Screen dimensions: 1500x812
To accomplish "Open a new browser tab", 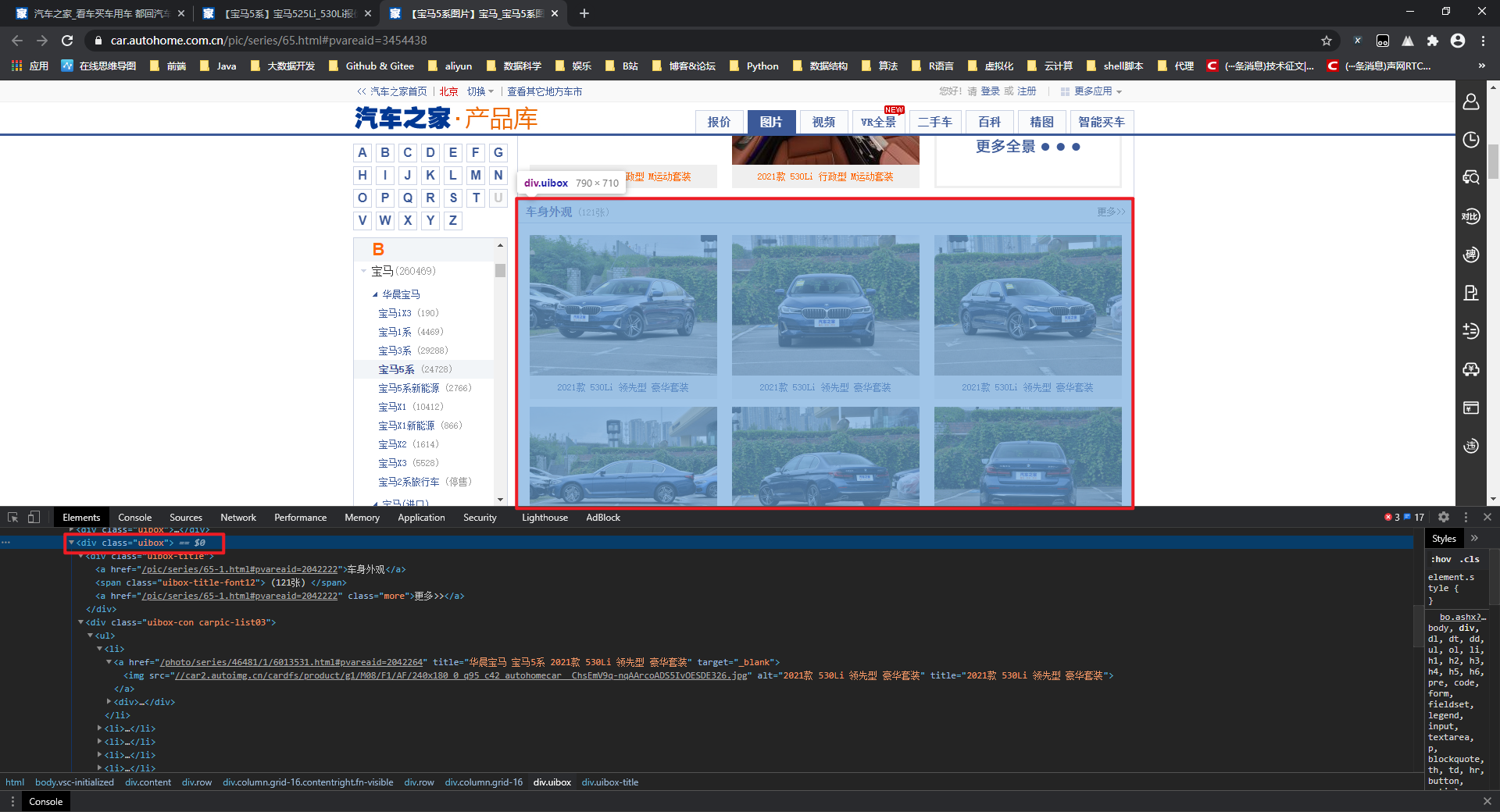I will (584, 13).
